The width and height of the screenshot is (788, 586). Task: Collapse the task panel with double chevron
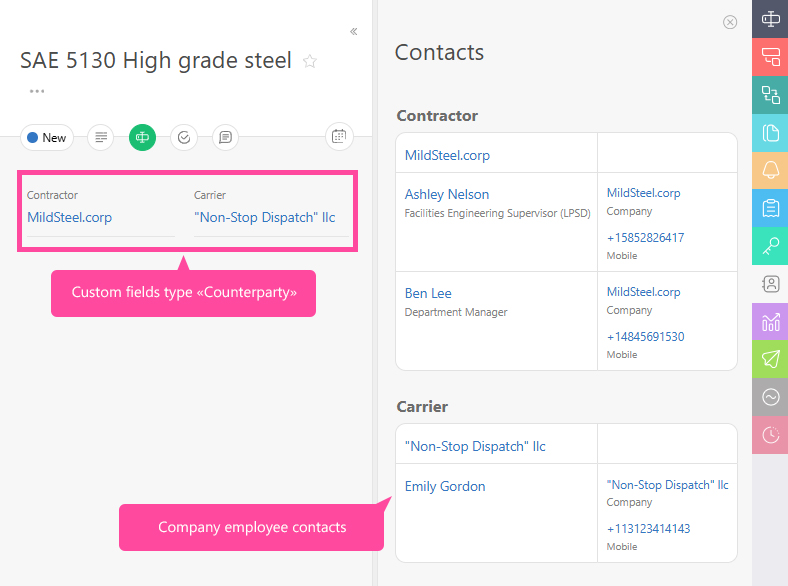[x=354, y=32]
